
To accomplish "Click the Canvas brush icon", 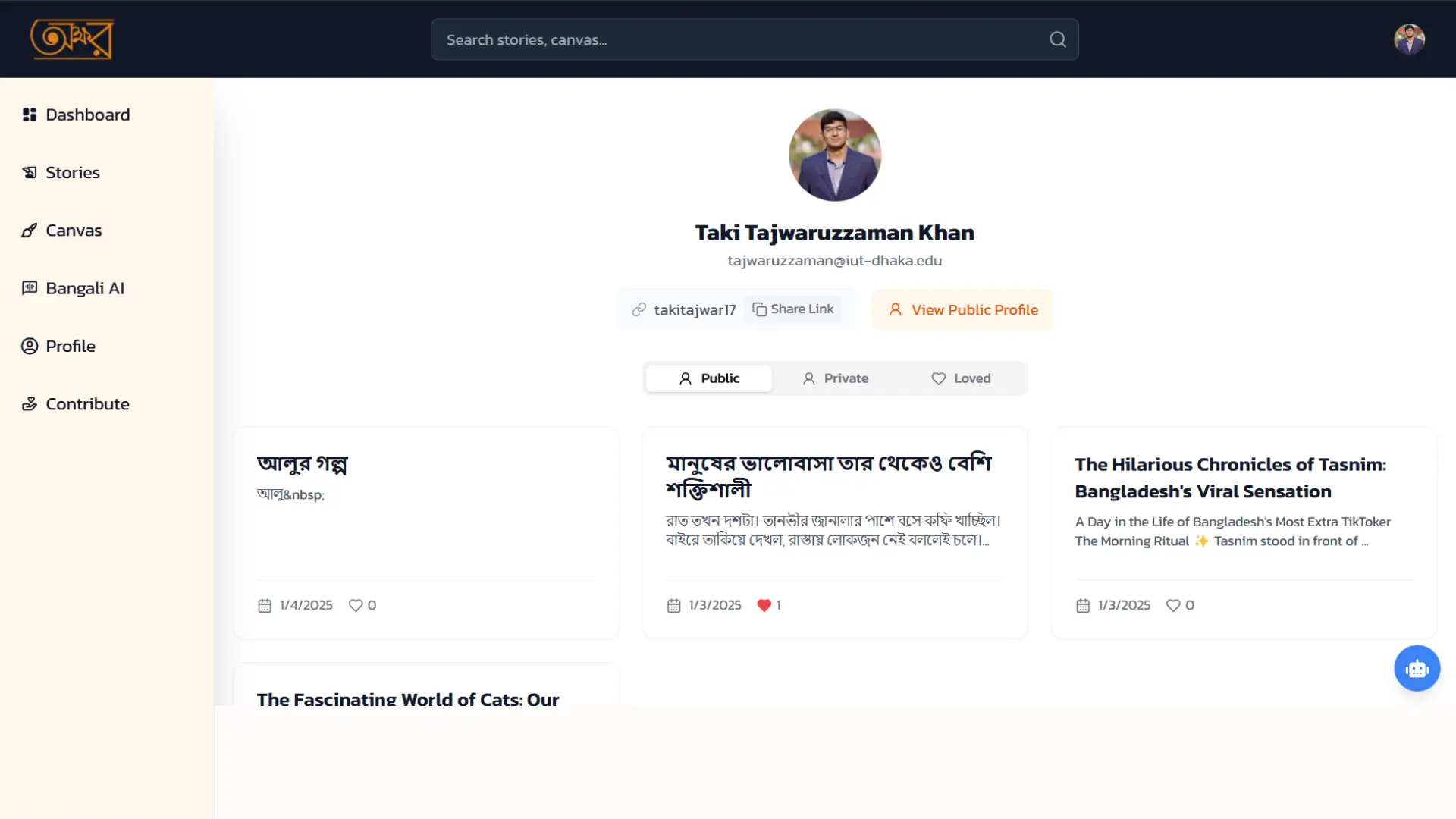I will pyautogui.click(x=30, y=231).
